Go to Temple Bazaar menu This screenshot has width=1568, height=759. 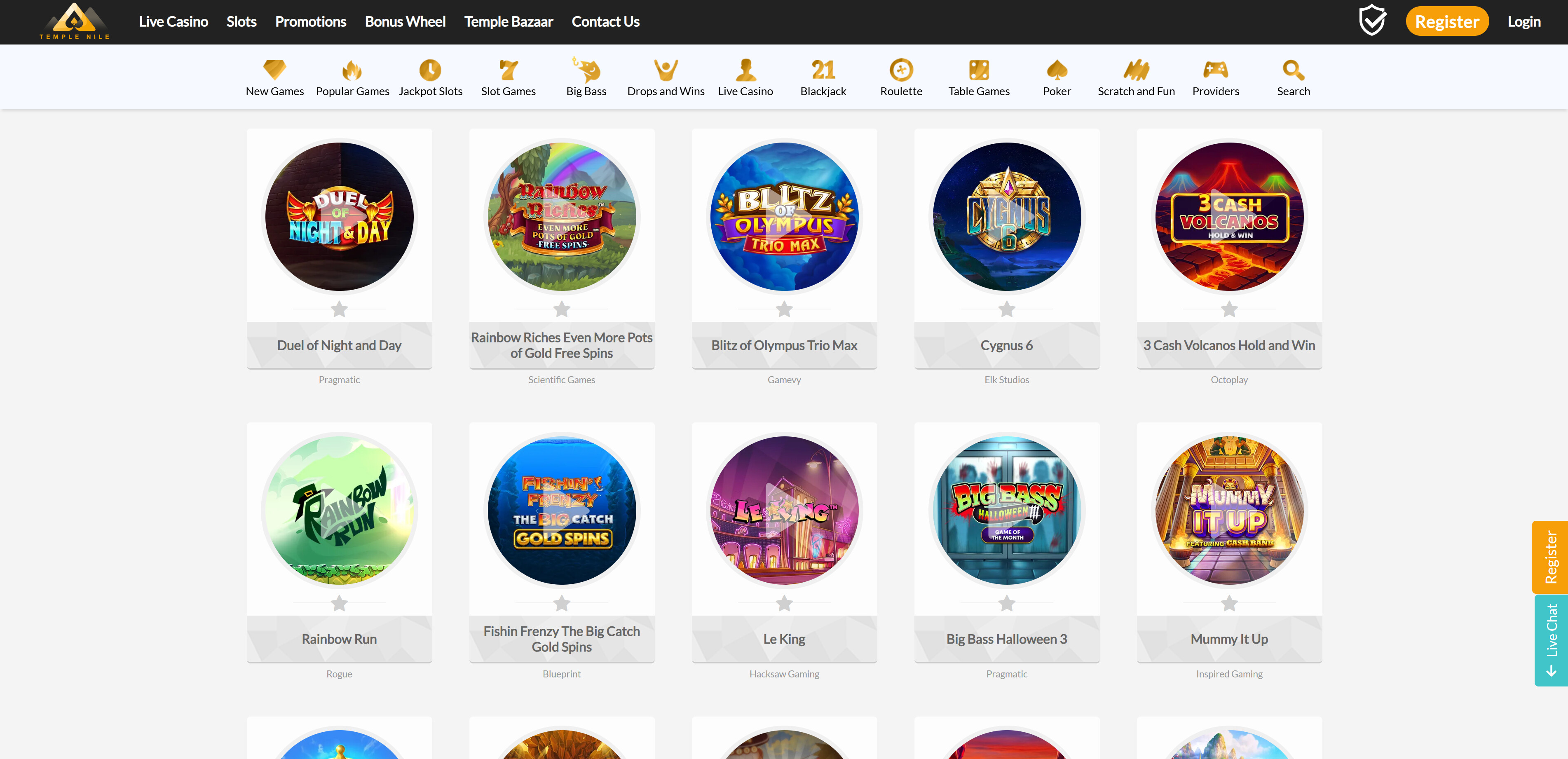(508, 22)
